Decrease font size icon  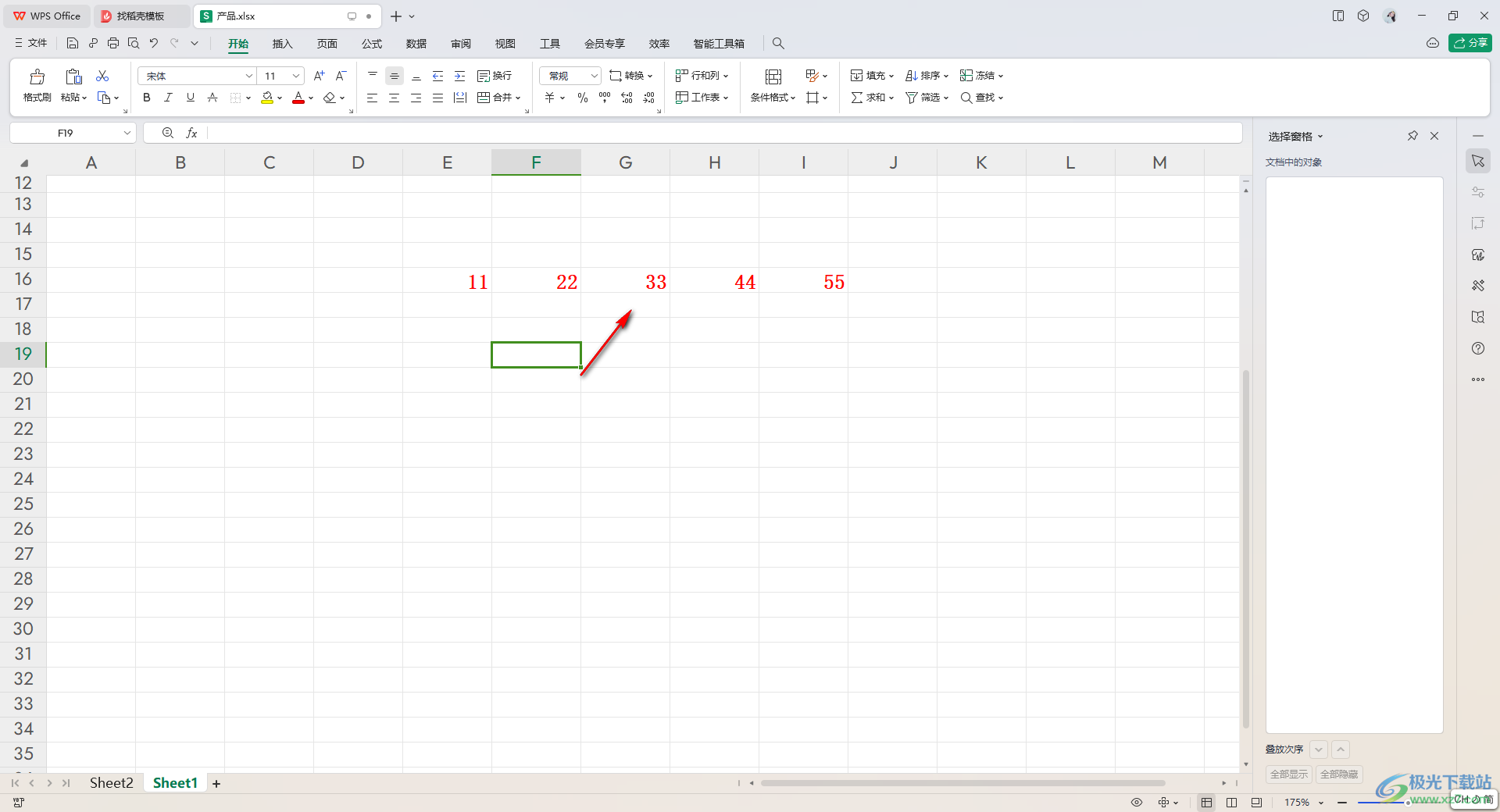click(x=341, y=76)
